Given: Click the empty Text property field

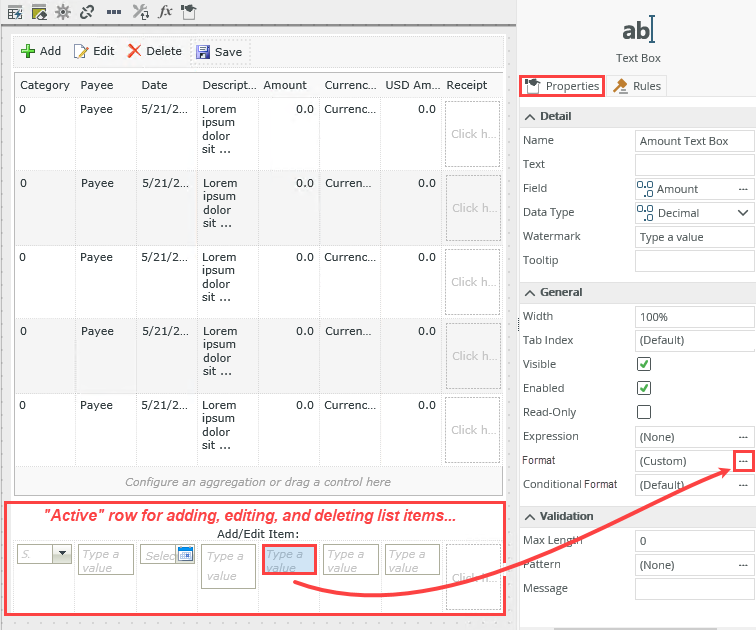Looking at the screenshot, I should [x=694, y=165].
